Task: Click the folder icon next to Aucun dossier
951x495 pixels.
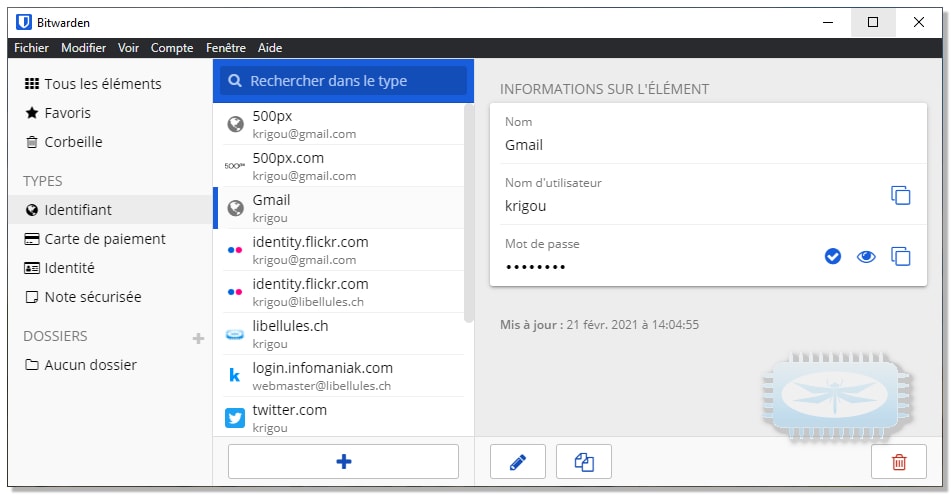Action: 32,365
